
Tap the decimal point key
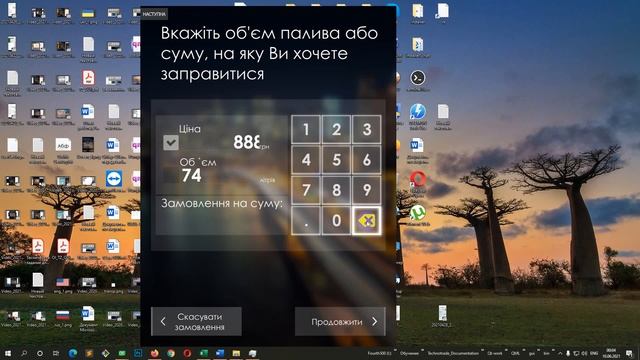306,220
